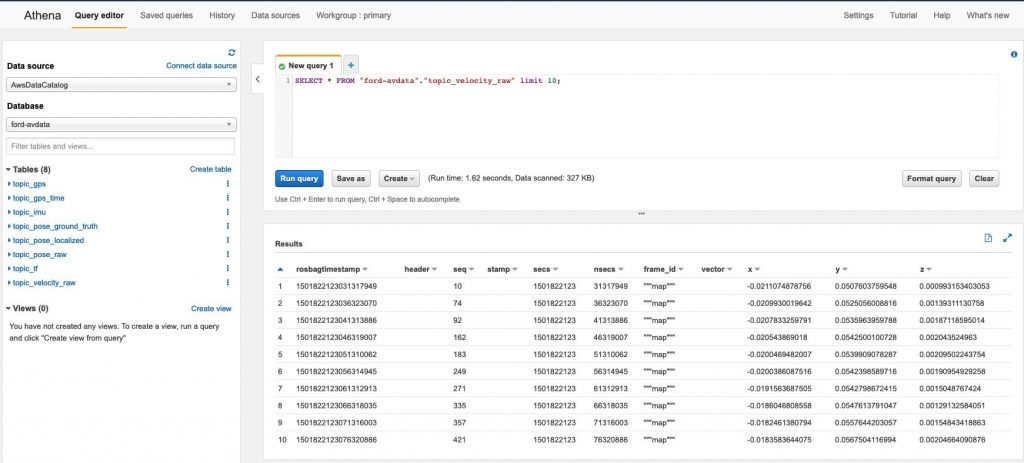Open the Create dropdown button
The width and height of the screenshot is (1024, 463).
399,178
